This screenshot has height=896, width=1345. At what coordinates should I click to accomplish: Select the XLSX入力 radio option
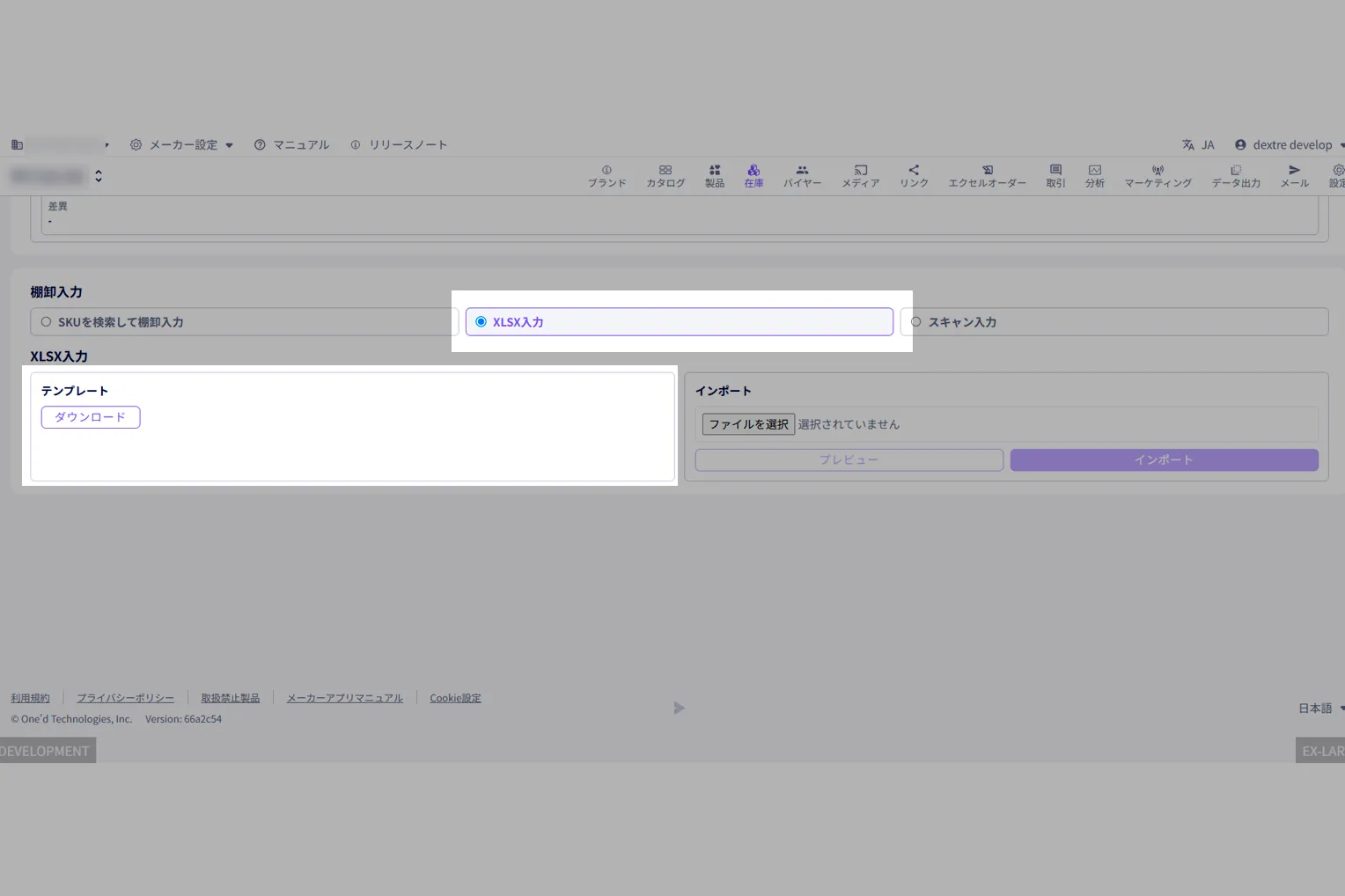[680, 322]
